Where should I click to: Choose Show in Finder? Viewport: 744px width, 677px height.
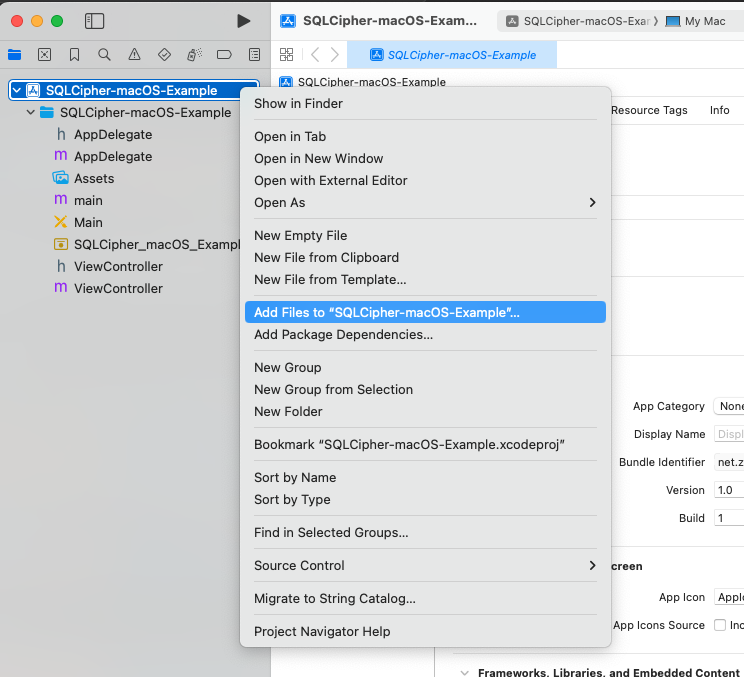click(425, 103)
